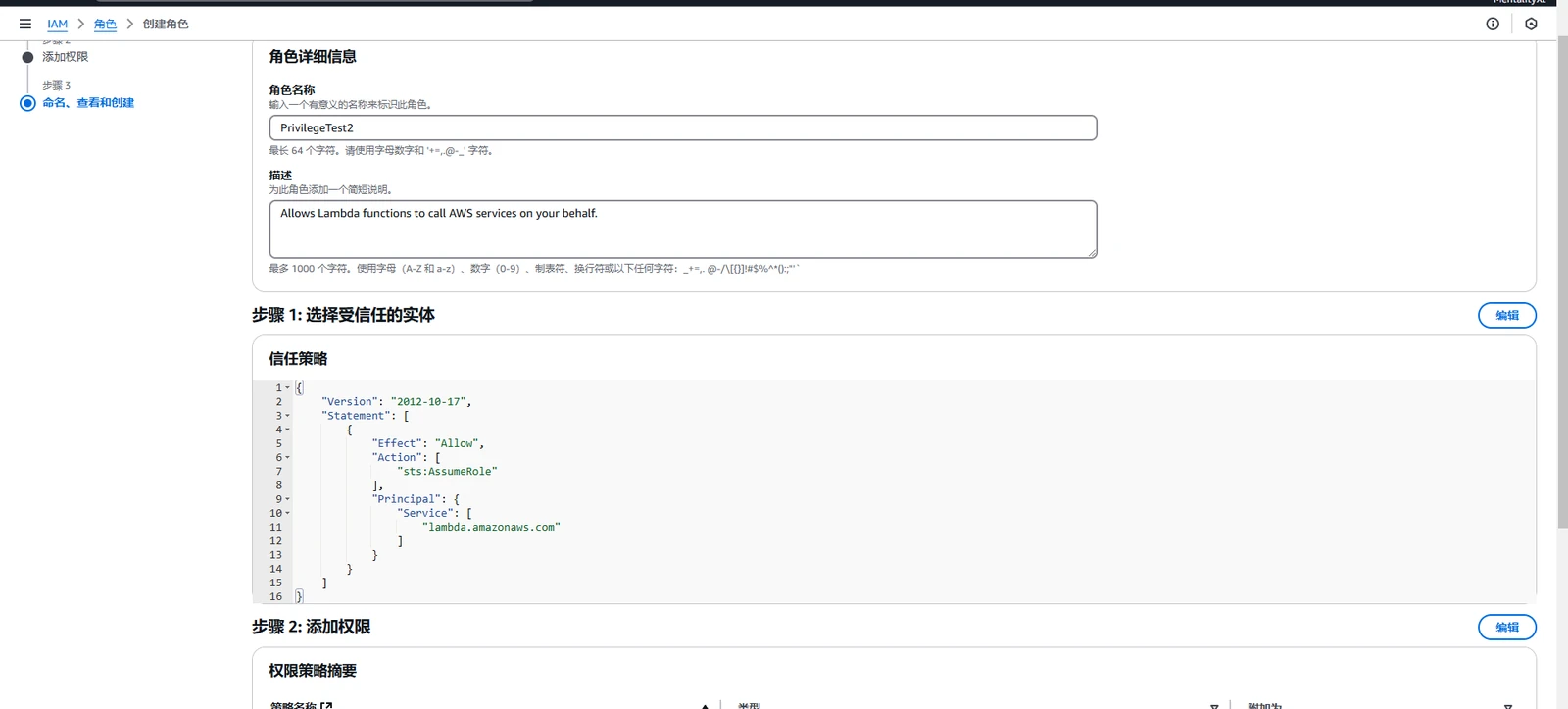The image size is (1568, 709).
Task: Collapse the Service fold arrow on line 10
Action: coord(287,513)
